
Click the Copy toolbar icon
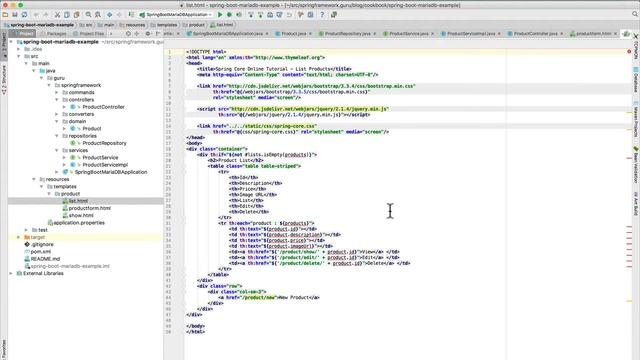tap(67, 15)
